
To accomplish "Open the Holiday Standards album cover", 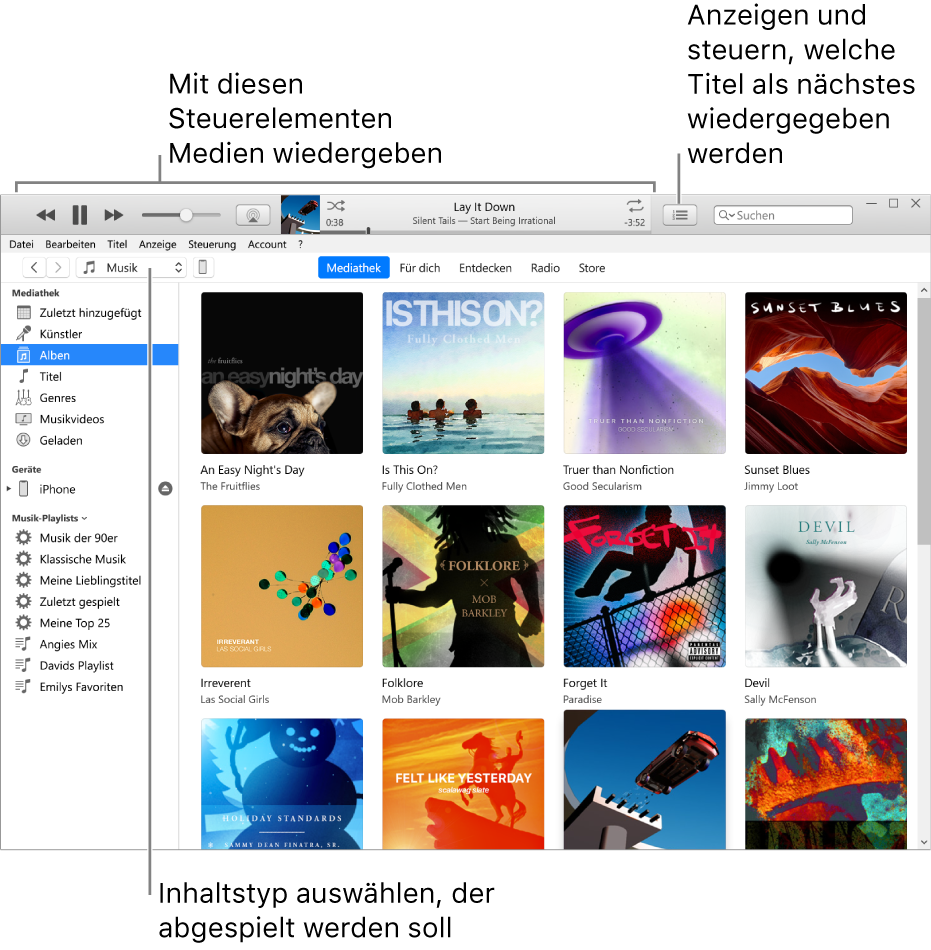I will [x=282, y=783].
